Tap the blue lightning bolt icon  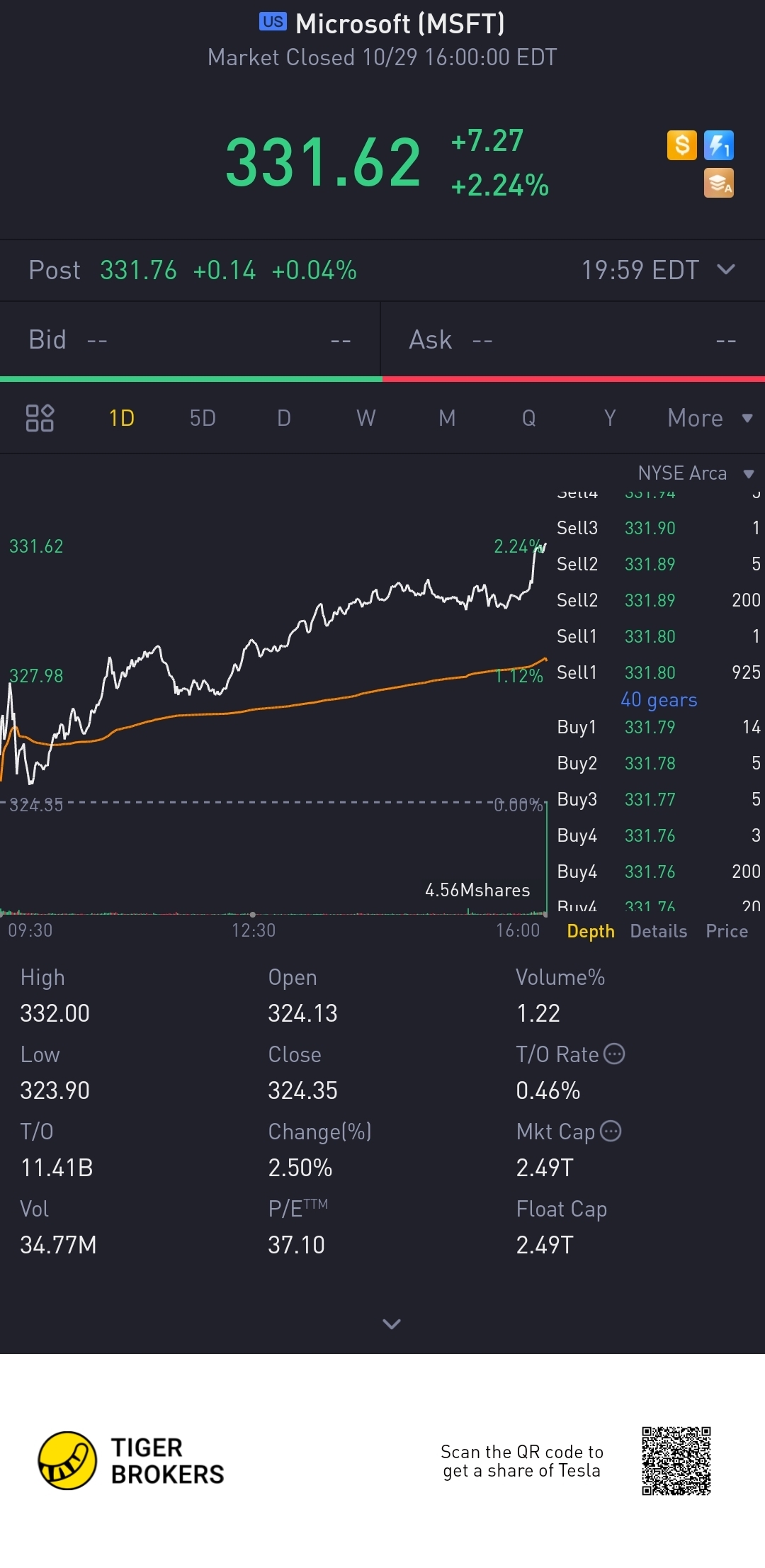[718, 145]
